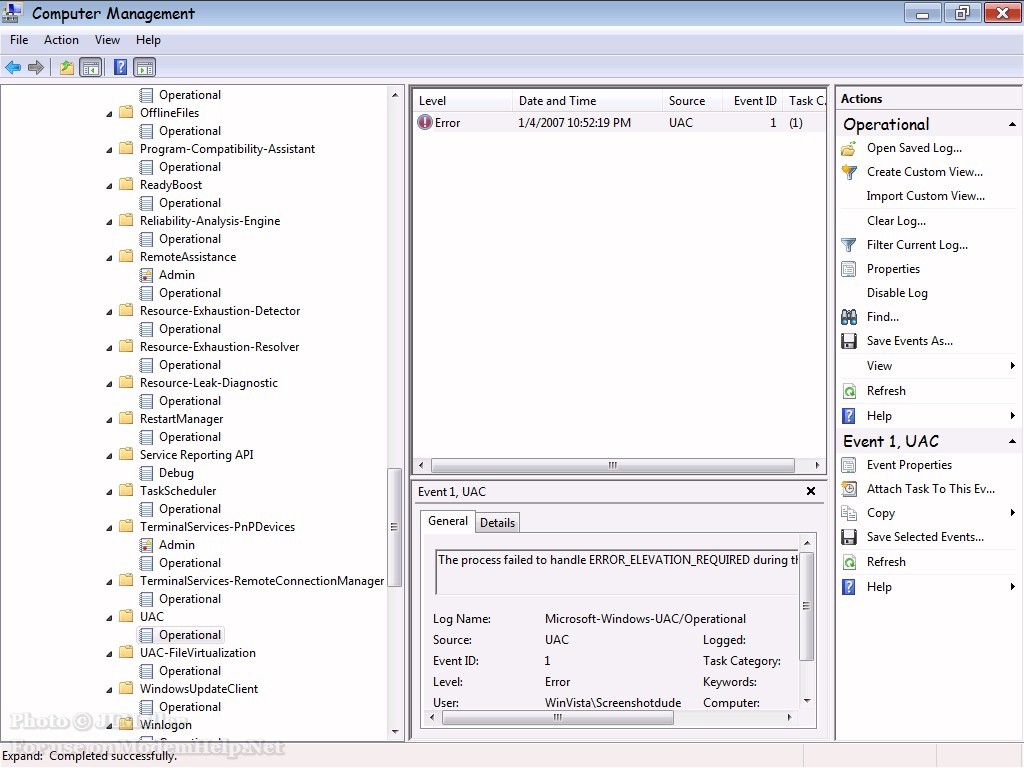Open the Action menu
Screen dimensions: 1024x768
[61, 40]
